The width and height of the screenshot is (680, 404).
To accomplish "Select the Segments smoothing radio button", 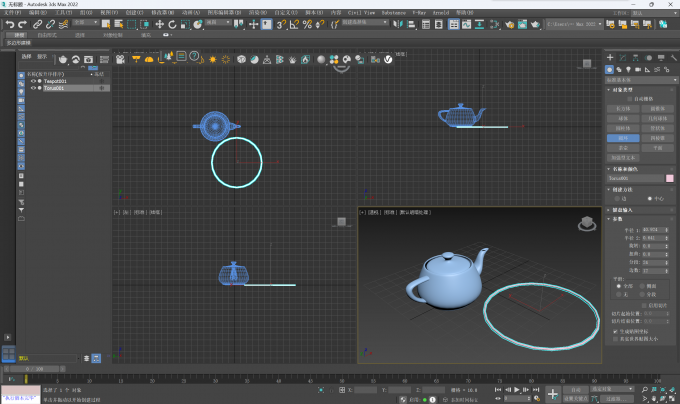I will [642, 294].
